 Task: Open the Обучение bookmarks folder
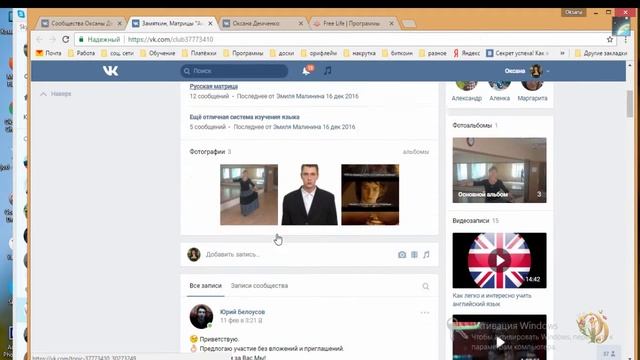(x=158, y=53)
